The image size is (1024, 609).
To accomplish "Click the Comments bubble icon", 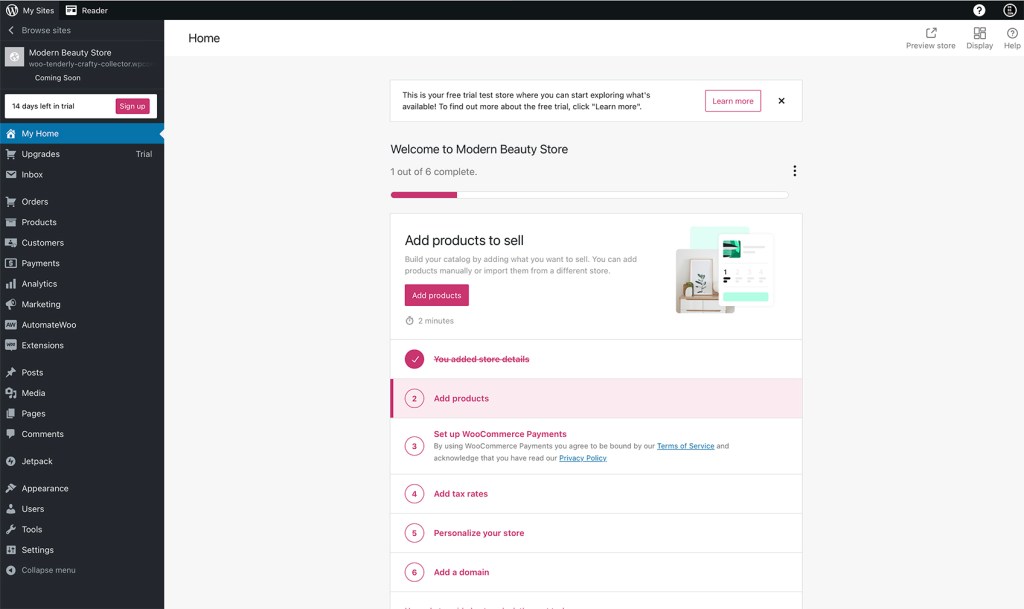I will point(10,433).
